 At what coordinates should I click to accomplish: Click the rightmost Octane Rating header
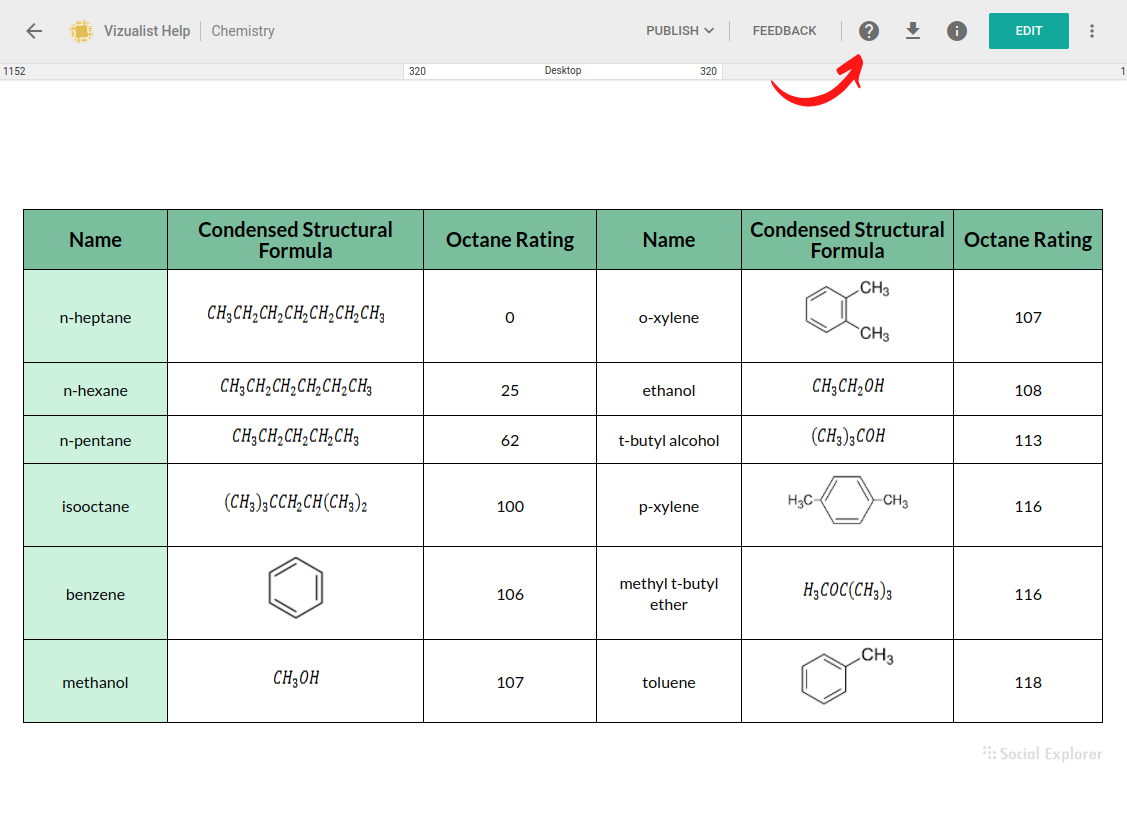[x=1028, y=239]
